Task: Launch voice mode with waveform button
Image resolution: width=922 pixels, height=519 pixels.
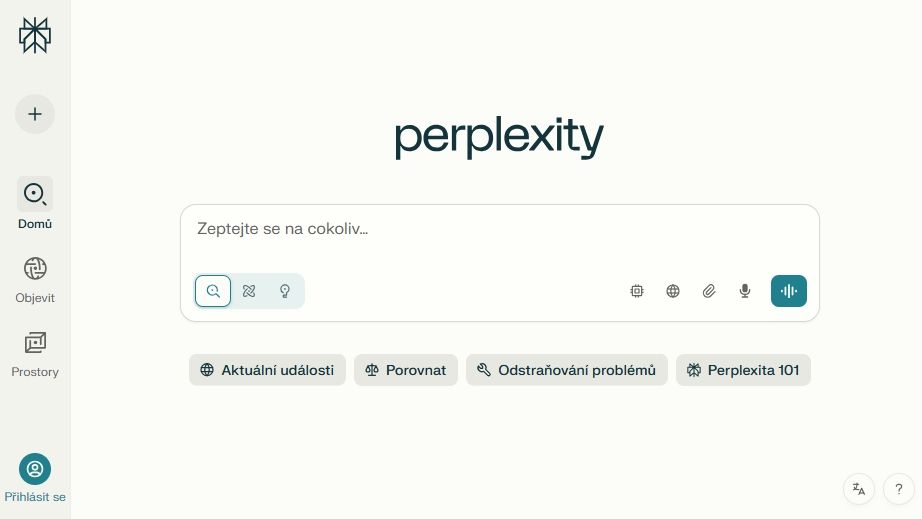Action: [x=789, y=291]
